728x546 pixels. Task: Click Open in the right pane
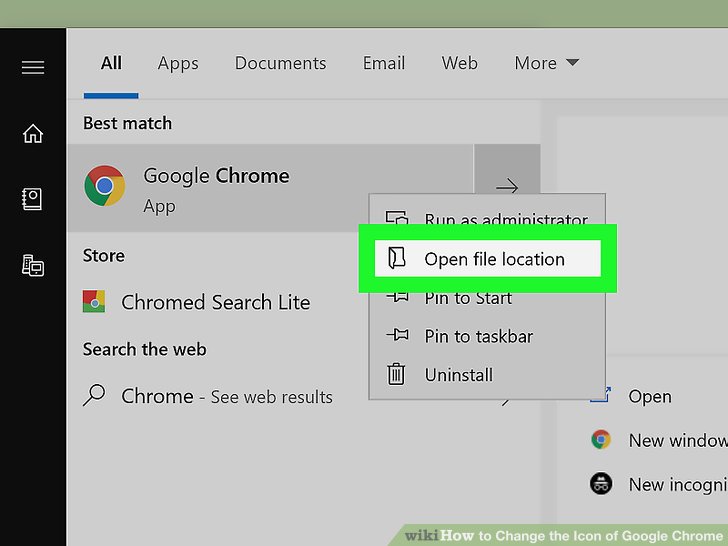tap(650, 396)
